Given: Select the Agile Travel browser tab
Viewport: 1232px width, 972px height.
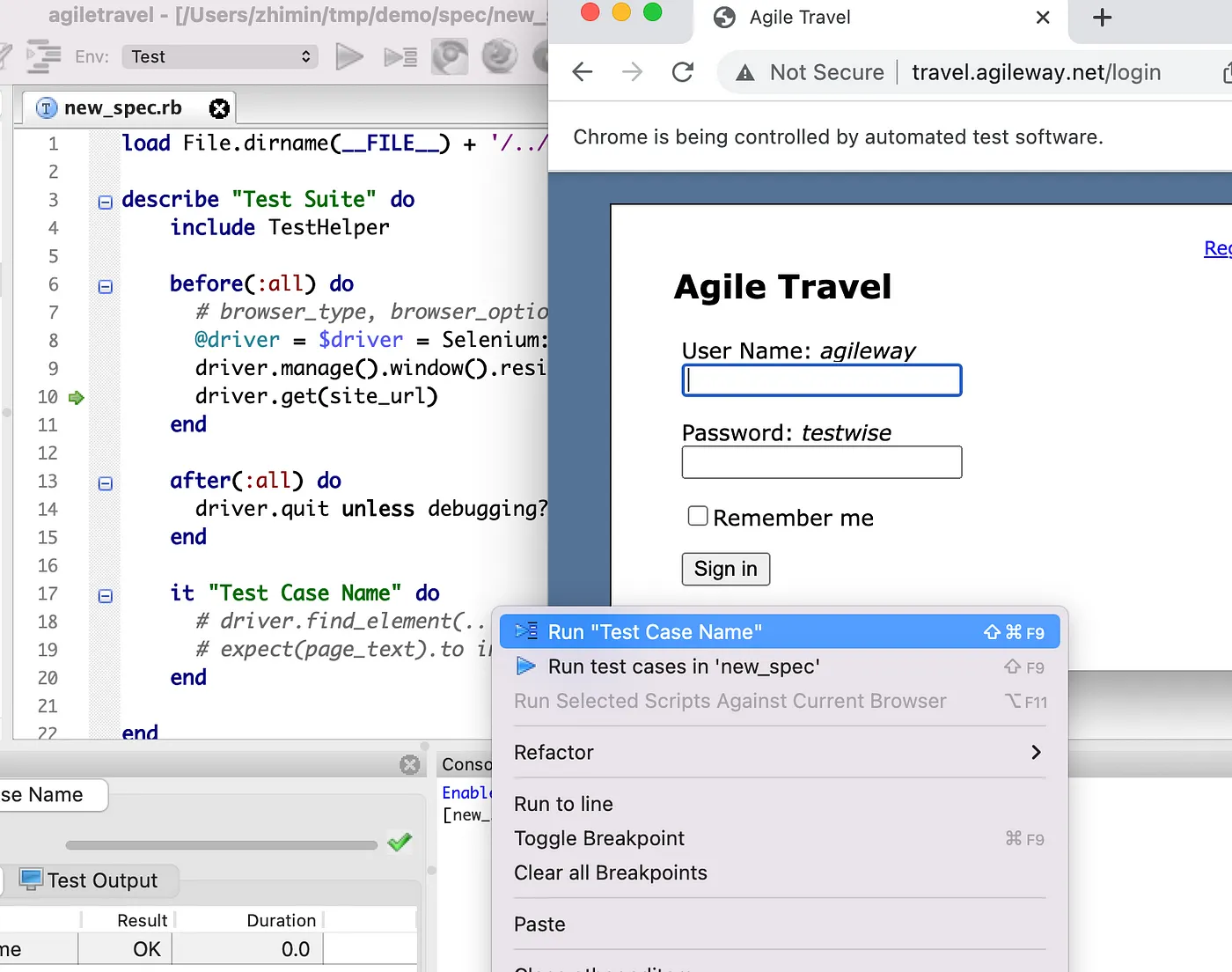Looking at the screenshot, I should tap(880, 18).
